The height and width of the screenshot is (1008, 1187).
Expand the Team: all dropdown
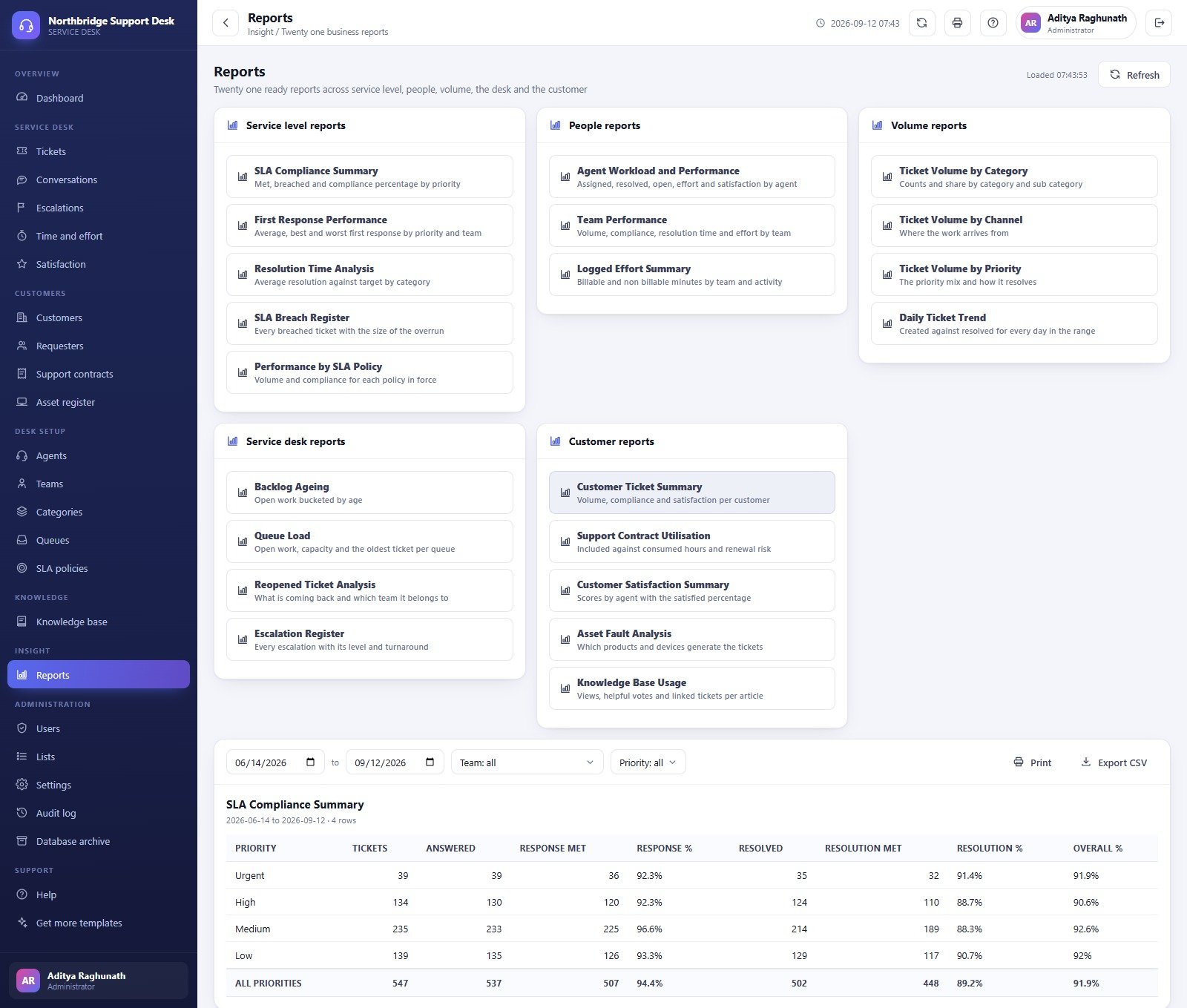click(x=527, y=762)
